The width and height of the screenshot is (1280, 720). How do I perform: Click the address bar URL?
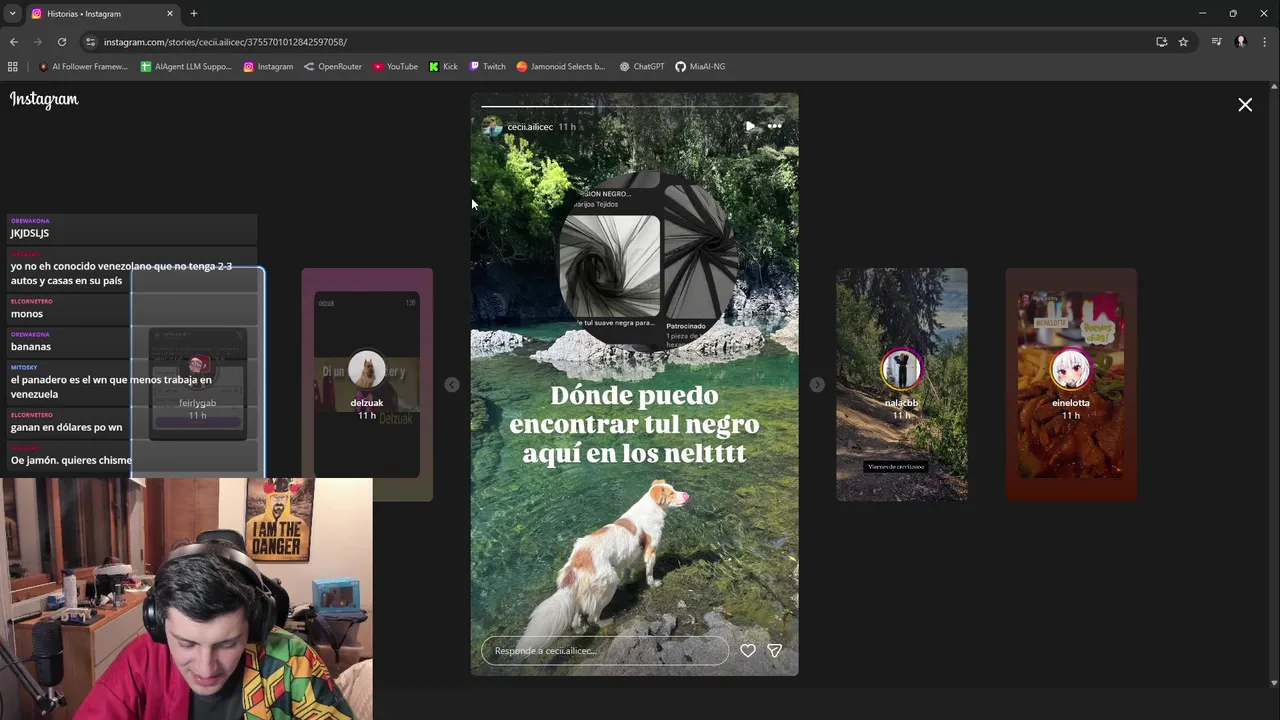pyautogui.click(x=225, y=42)
